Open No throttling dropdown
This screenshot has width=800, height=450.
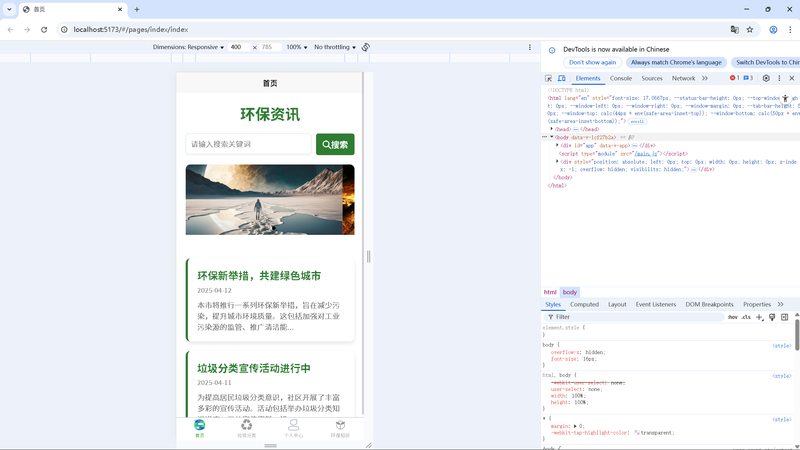pyautogui.click(x=335, y=47)
